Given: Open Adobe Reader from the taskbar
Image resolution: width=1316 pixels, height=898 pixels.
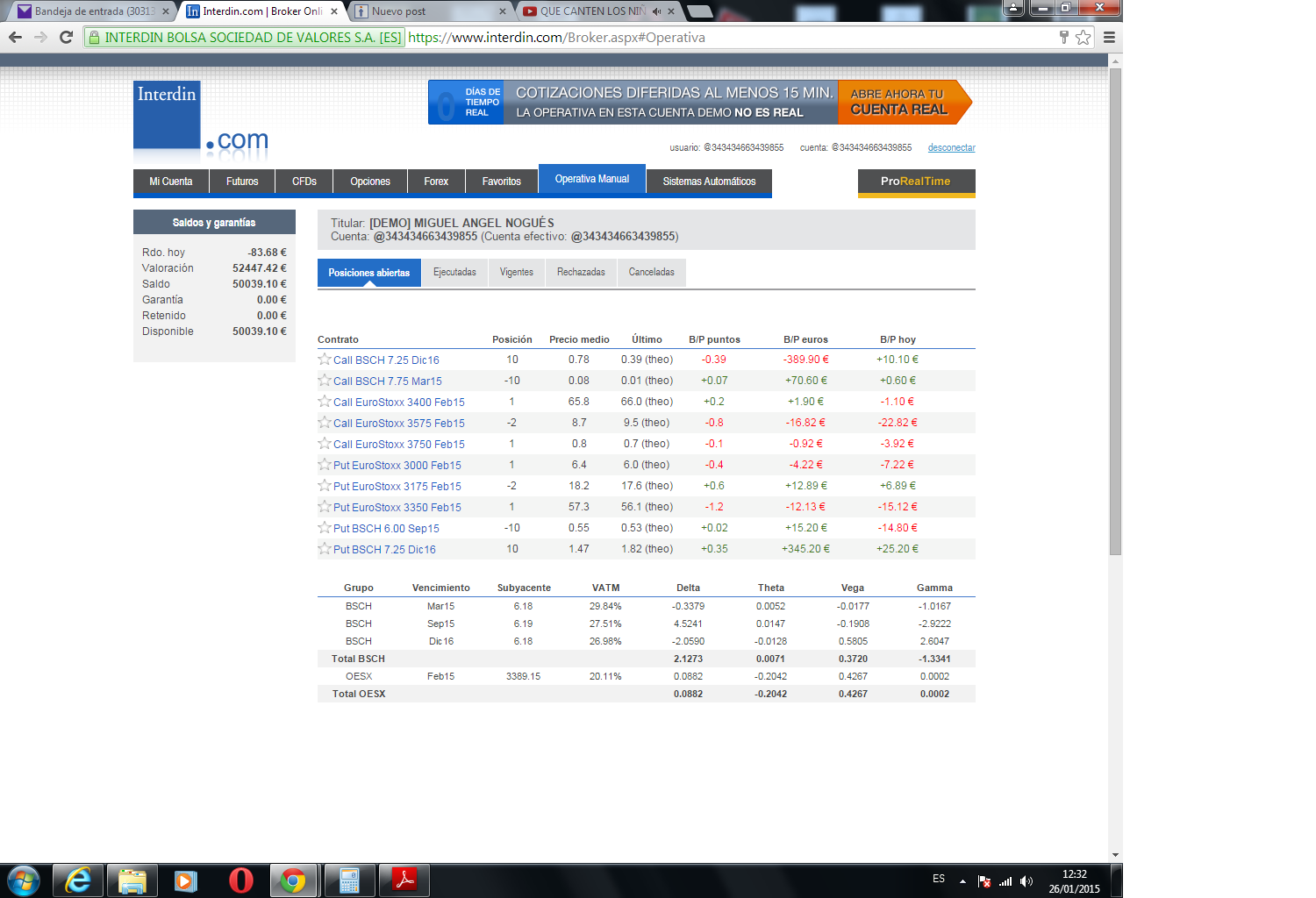Looking at the screenshot, I should click(404, 880).
